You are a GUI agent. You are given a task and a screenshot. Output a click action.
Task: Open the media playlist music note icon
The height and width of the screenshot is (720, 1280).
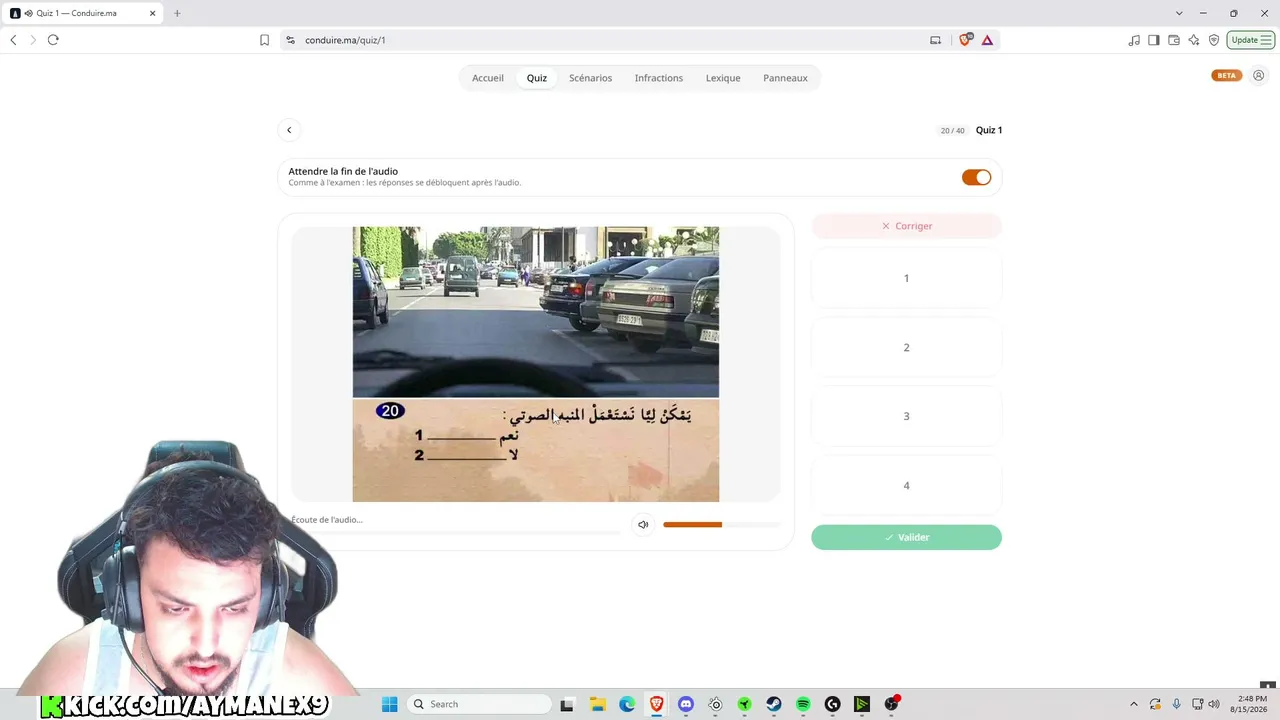(x=1134, y=40)
